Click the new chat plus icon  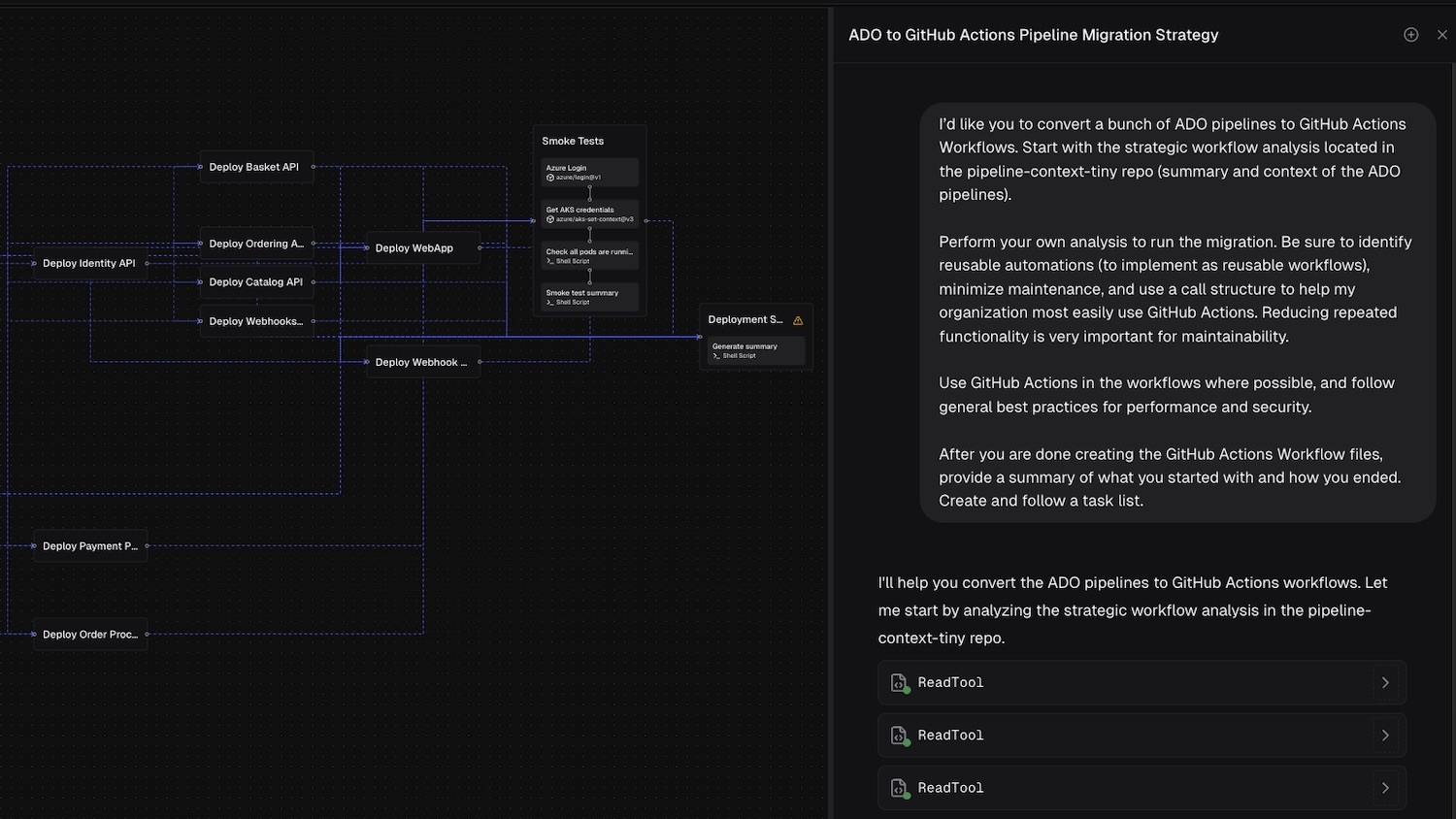(1410, 35)
